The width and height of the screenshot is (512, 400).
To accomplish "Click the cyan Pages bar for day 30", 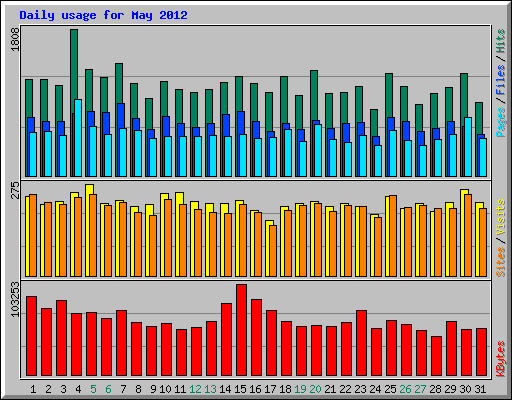I will click(x=468, y=147).
